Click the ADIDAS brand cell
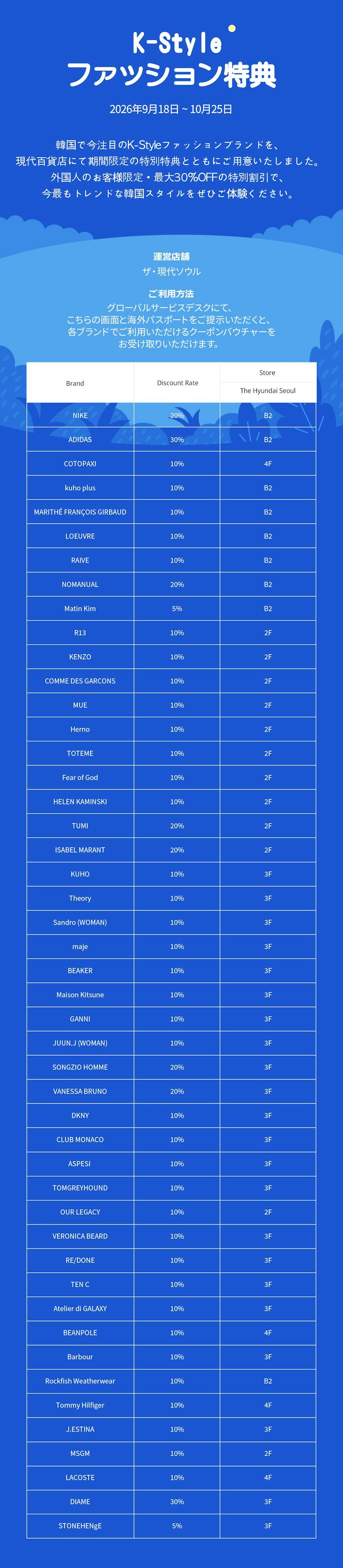This screenshot has height=1568, width=343. 80,439
